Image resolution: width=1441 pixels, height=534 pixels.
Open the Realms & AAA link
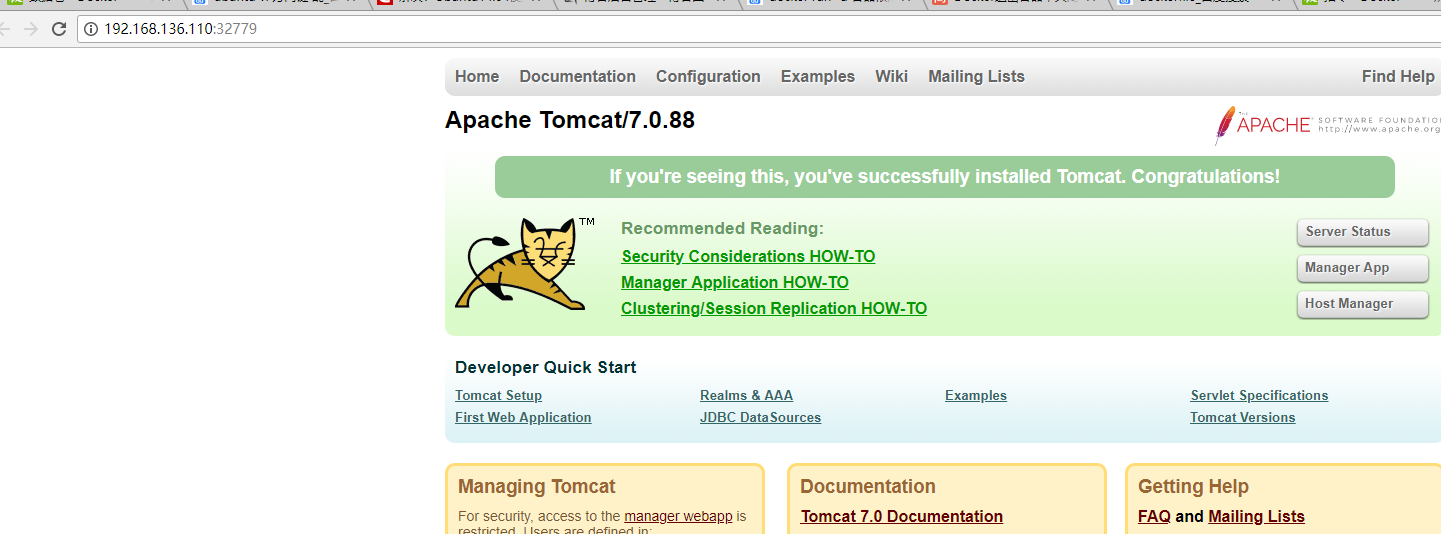click(746, 395)
